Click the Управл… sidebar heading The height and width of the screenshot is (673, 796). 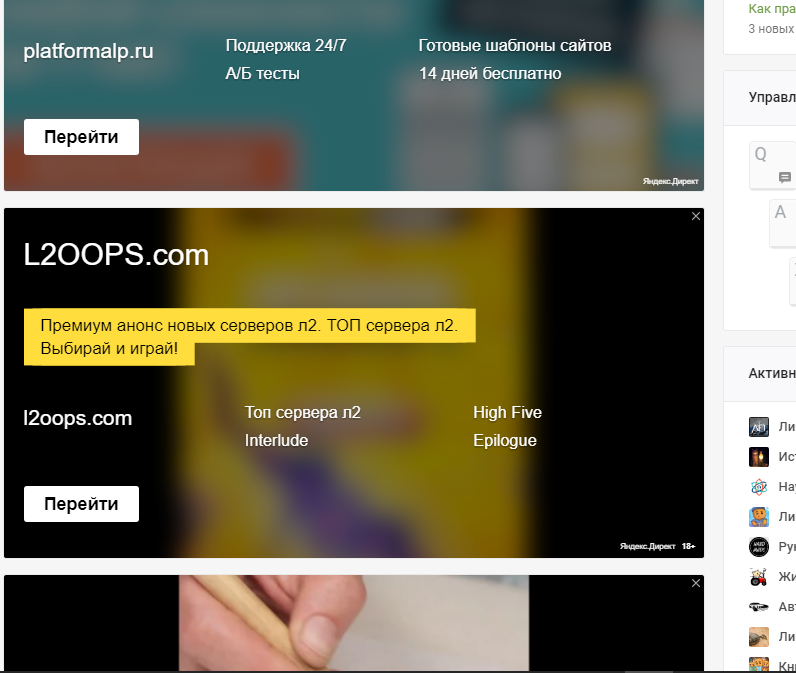click(772, 97)
